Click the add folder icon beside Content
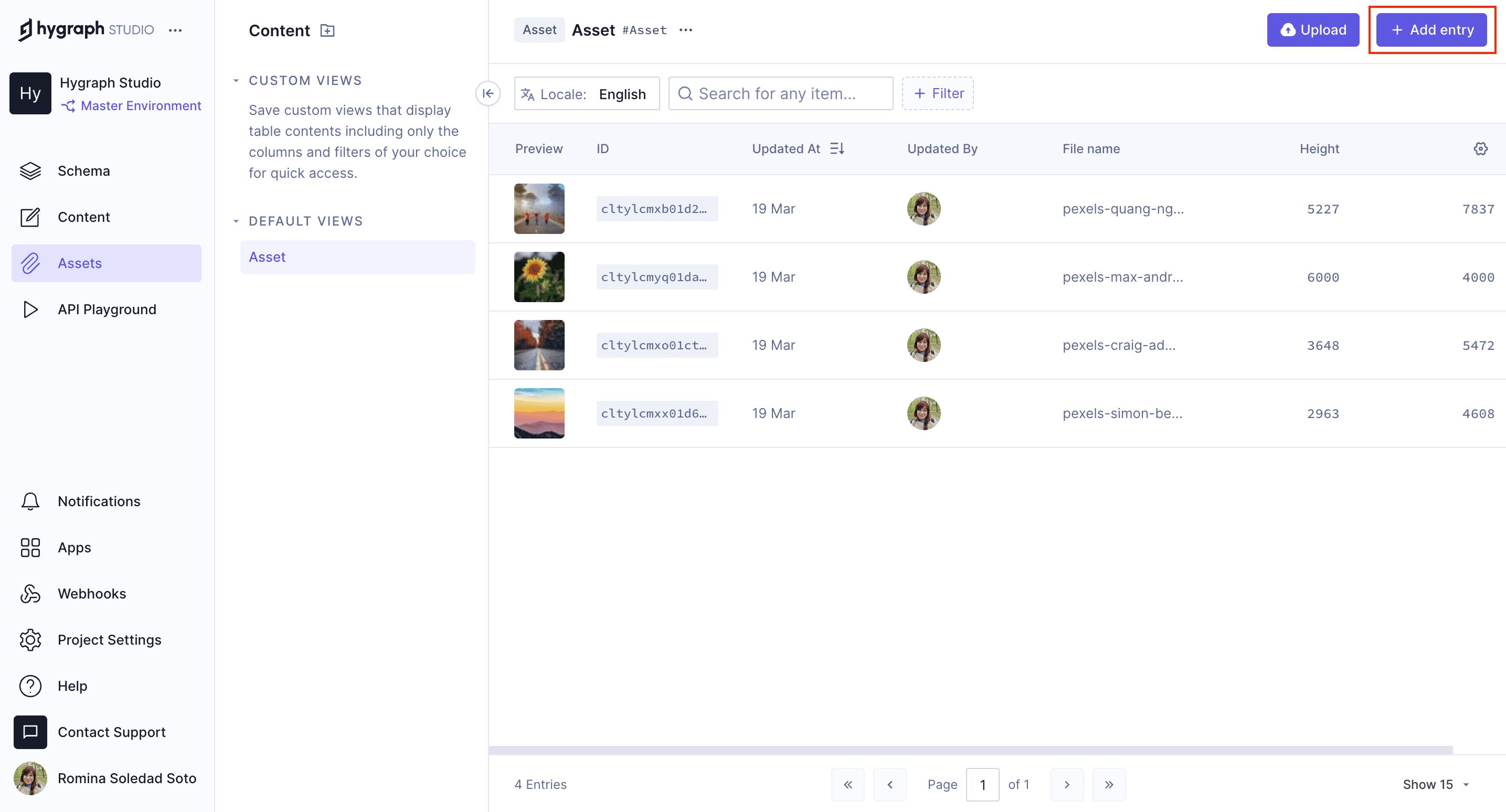The height and width of the screenshot is (812, 1506). pyautogui.click(x=327, y=30)
